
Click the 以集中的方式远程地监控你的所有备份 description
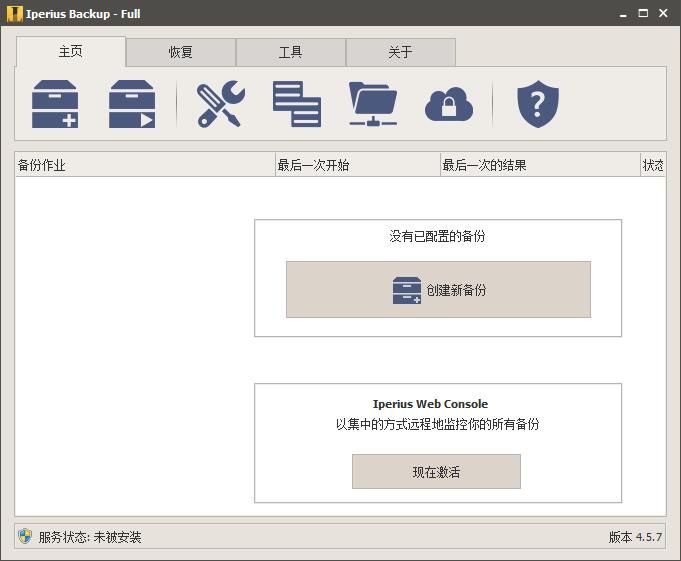[437, 424]
